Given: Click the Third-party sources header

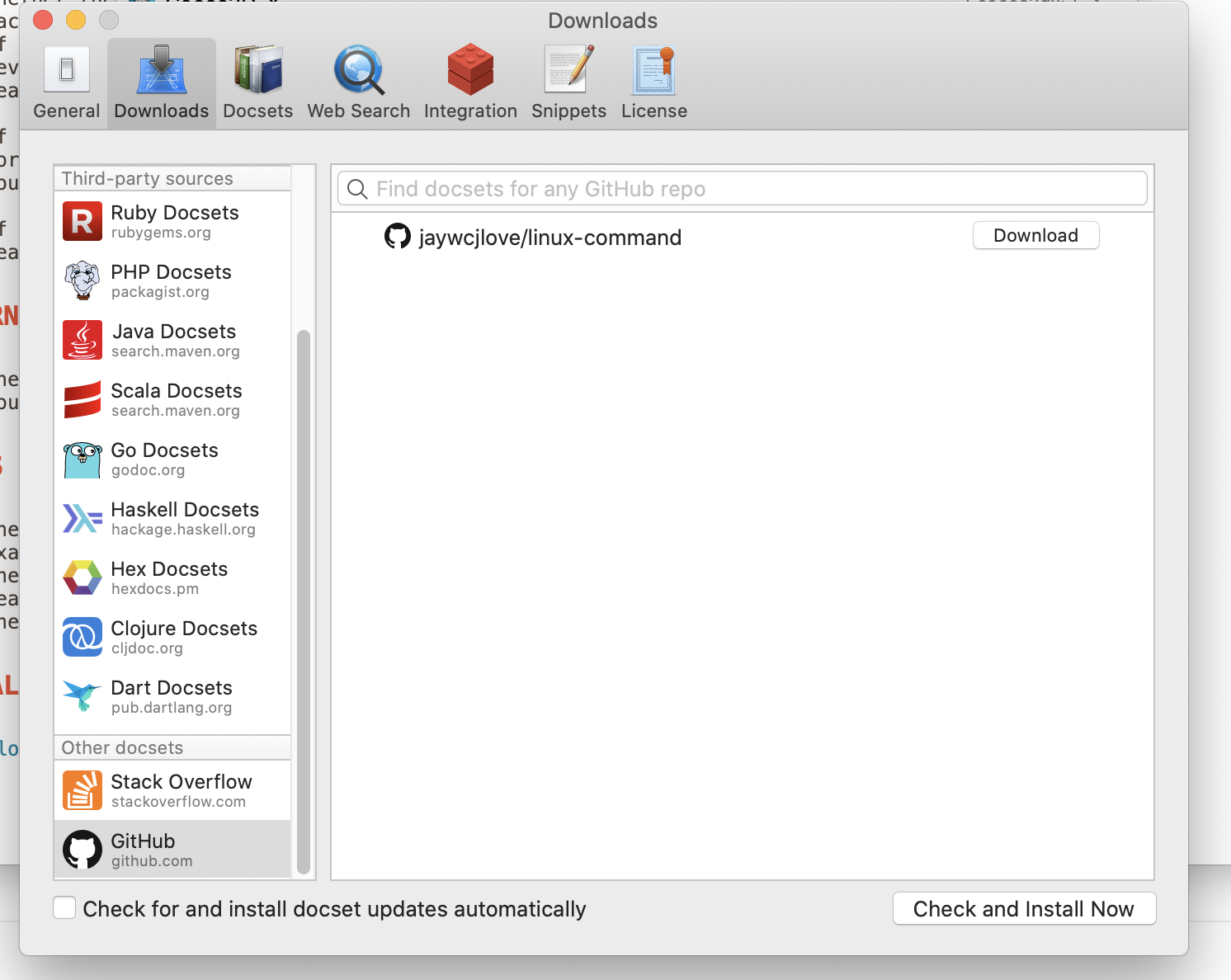Looking at the screenshot, I should click(172, 178).
